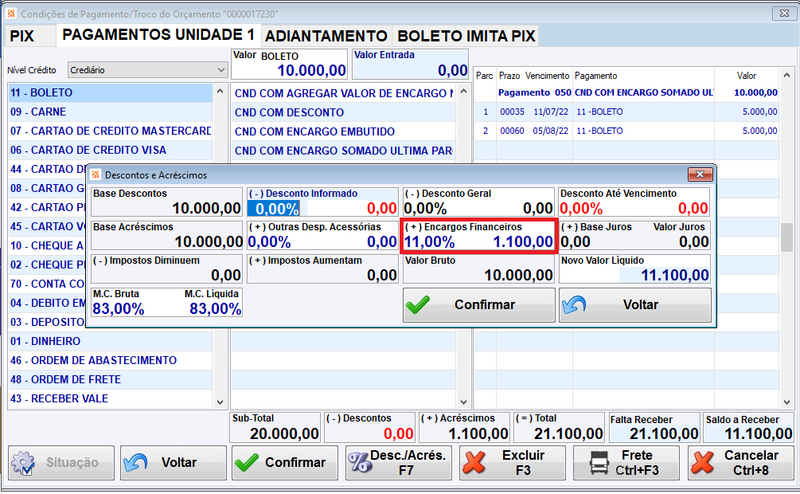Click the Base Juros field

pos(576,242)
